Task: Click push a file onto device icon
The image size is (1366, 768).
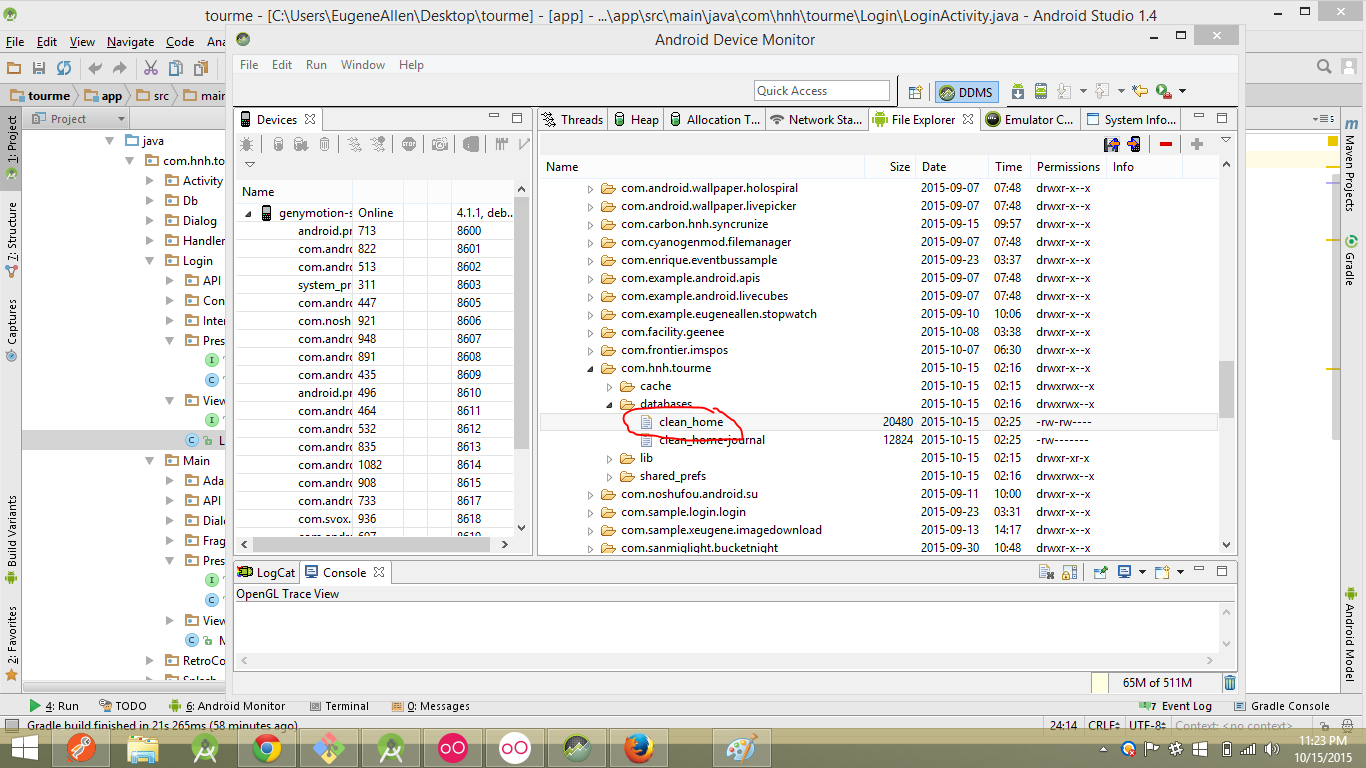Action: click(1134, 144)
